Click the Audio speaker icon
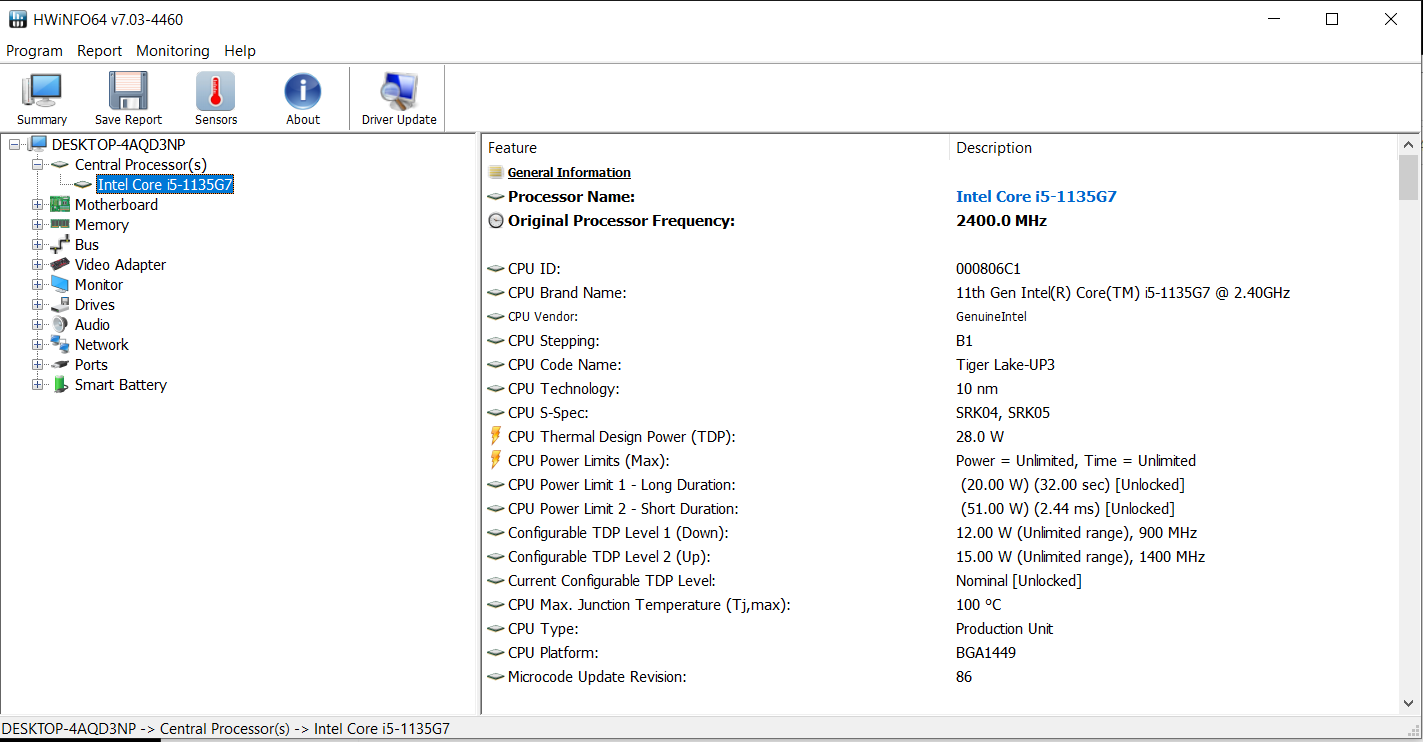This screenshot has width=1423, height=742. (x=60, y=325)
